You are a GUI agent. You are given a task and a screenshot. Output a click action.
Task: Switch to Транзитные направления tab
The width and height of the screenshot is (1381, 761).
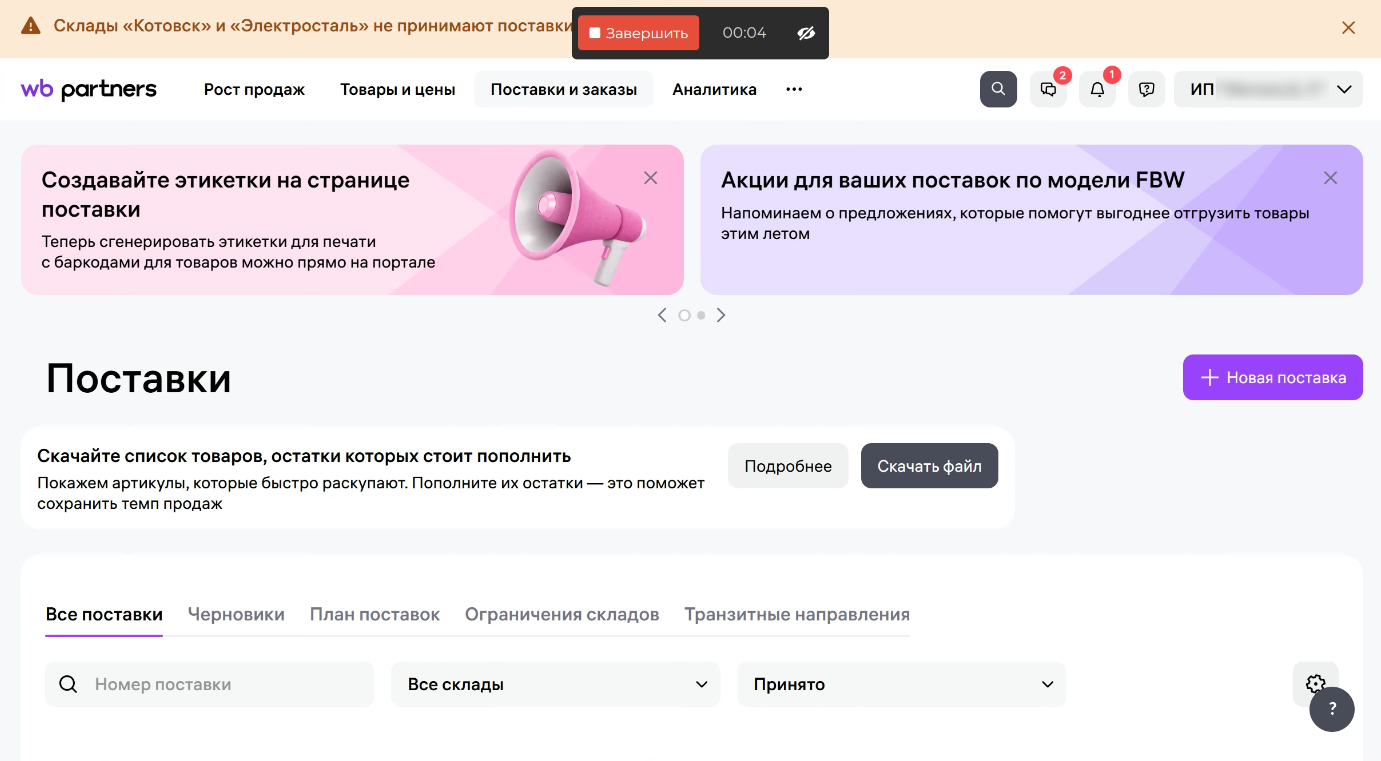coord(797,614)
